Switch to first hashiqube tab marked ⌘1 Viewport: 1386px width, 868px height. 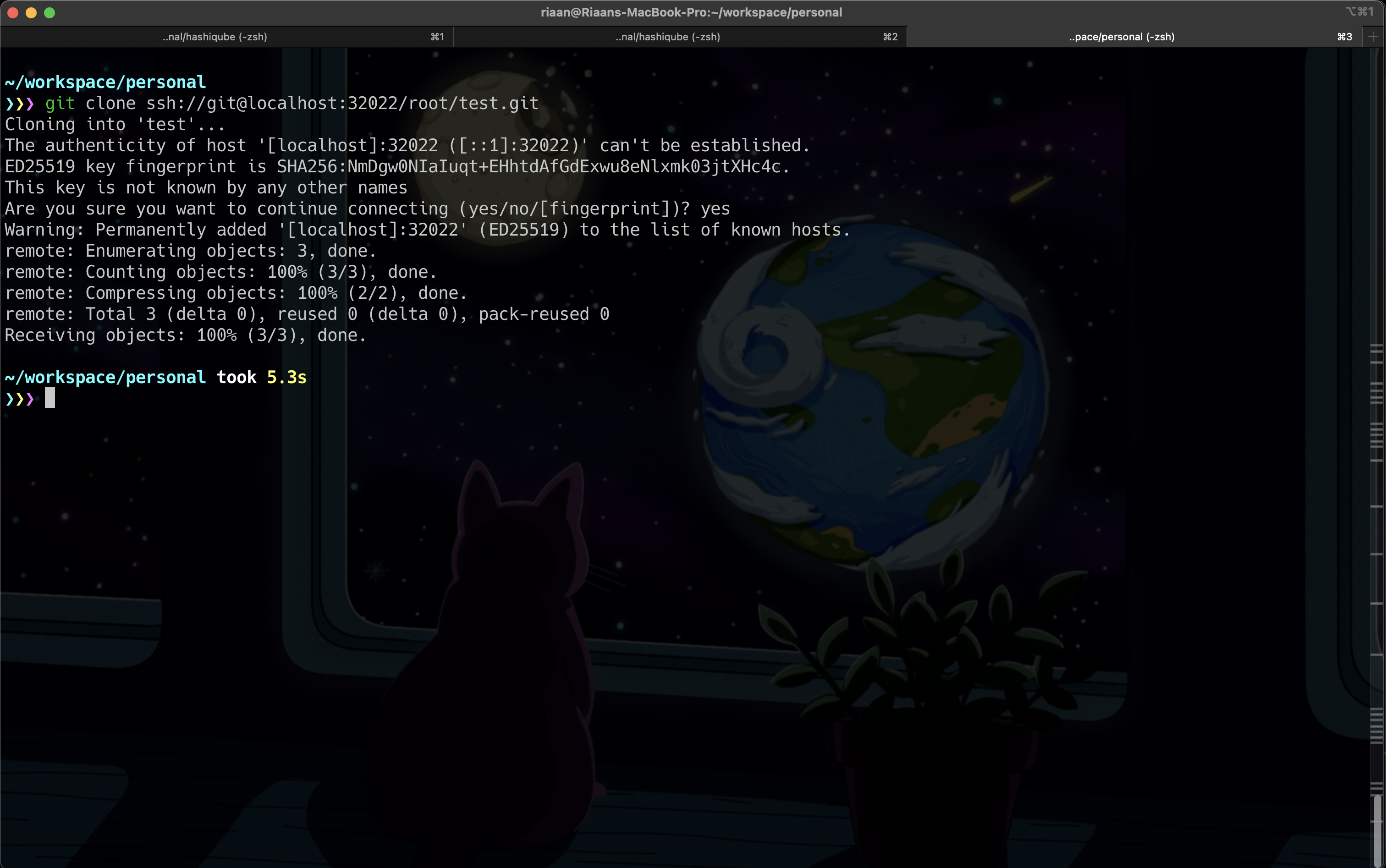click(x=227, y=37)
